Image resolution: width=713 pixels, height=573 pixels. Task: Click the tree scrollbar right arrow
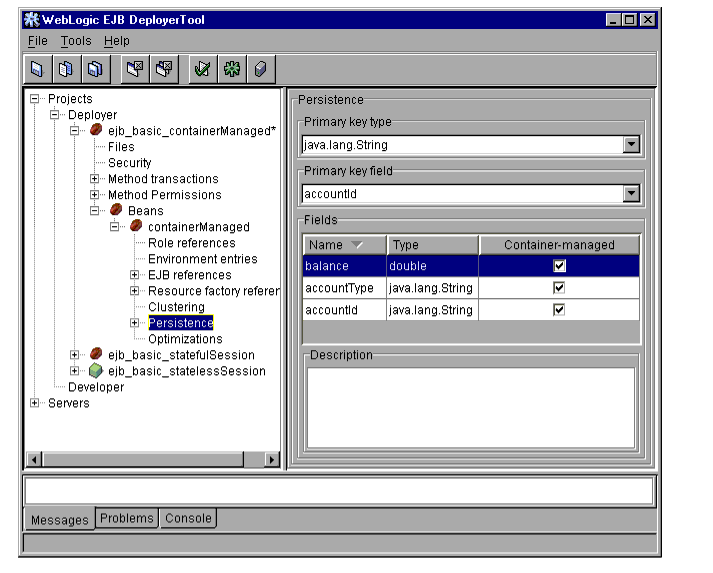[x=272, y=460]
